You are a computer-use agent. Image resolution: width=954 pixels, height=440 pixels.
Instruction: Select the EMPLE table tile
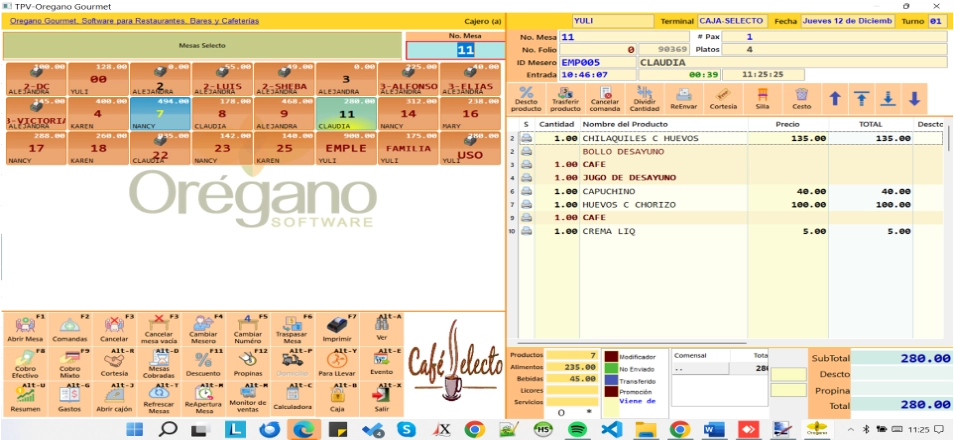click(x=346, y=148)
